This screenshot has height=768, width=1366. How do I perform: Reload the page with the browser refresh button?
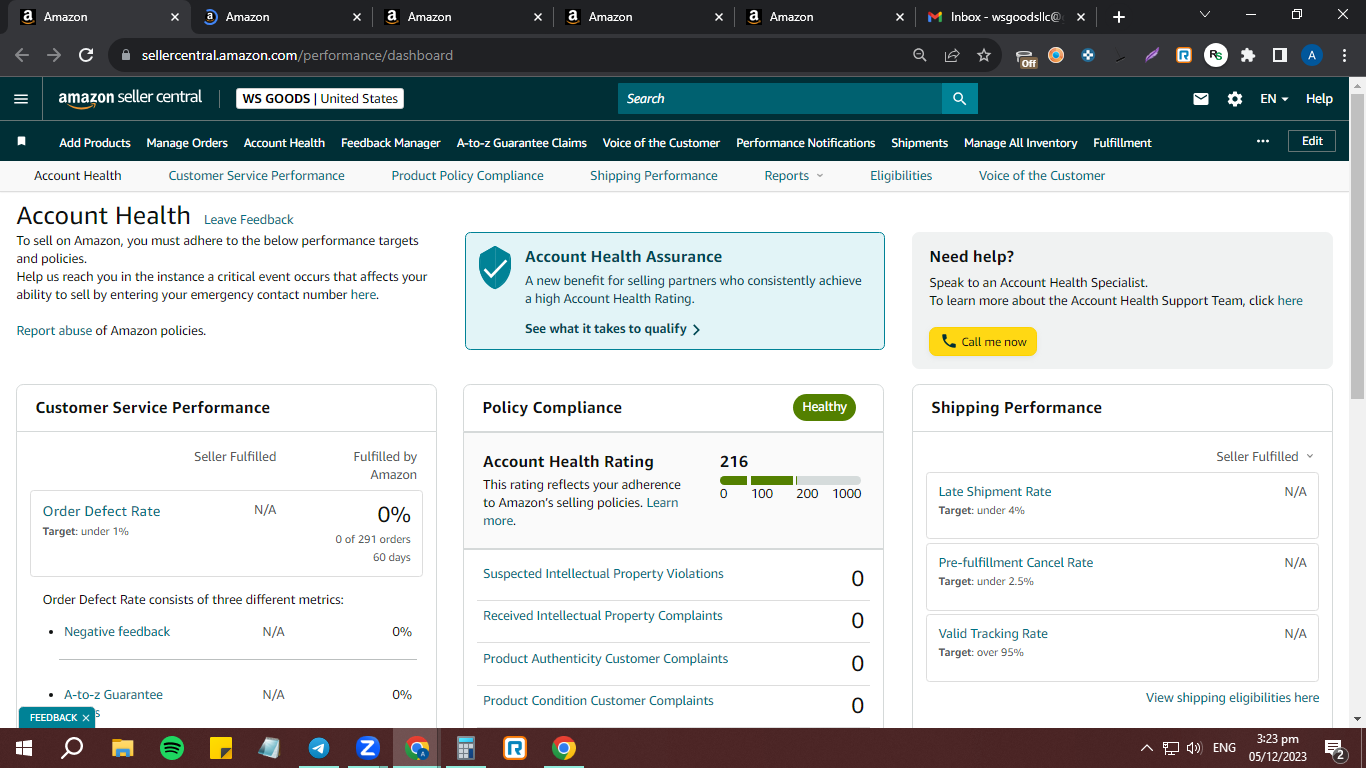(86, 55)
